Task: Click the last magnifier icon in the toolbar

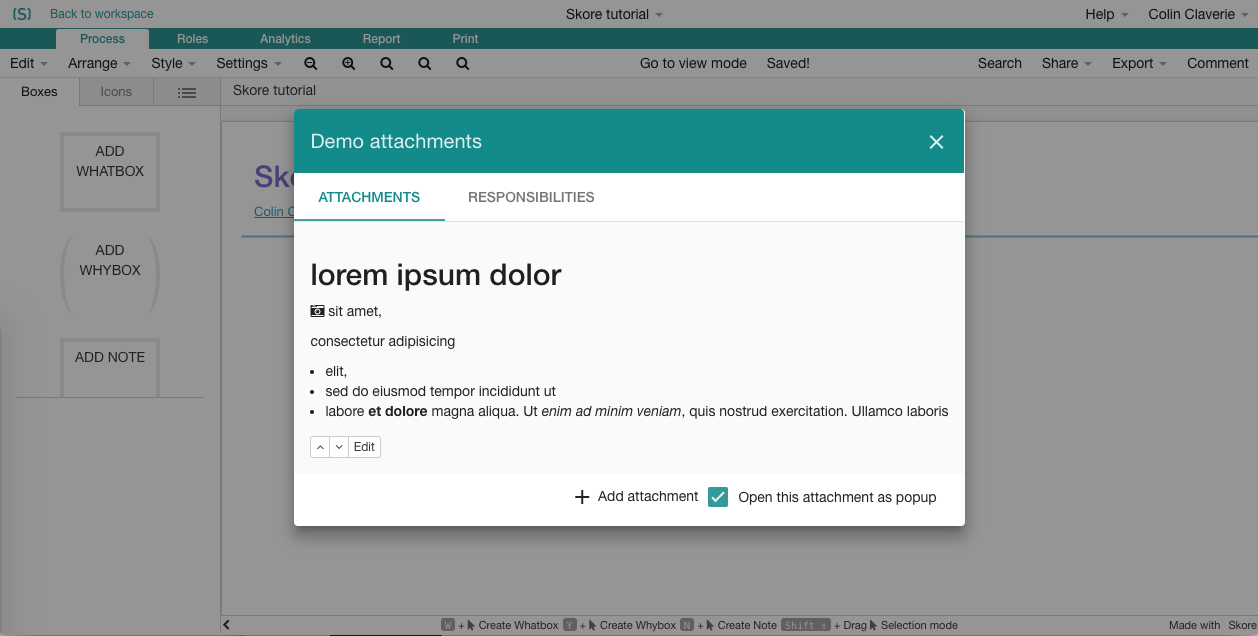Action: pyautogui.click(x=463, y=63)
